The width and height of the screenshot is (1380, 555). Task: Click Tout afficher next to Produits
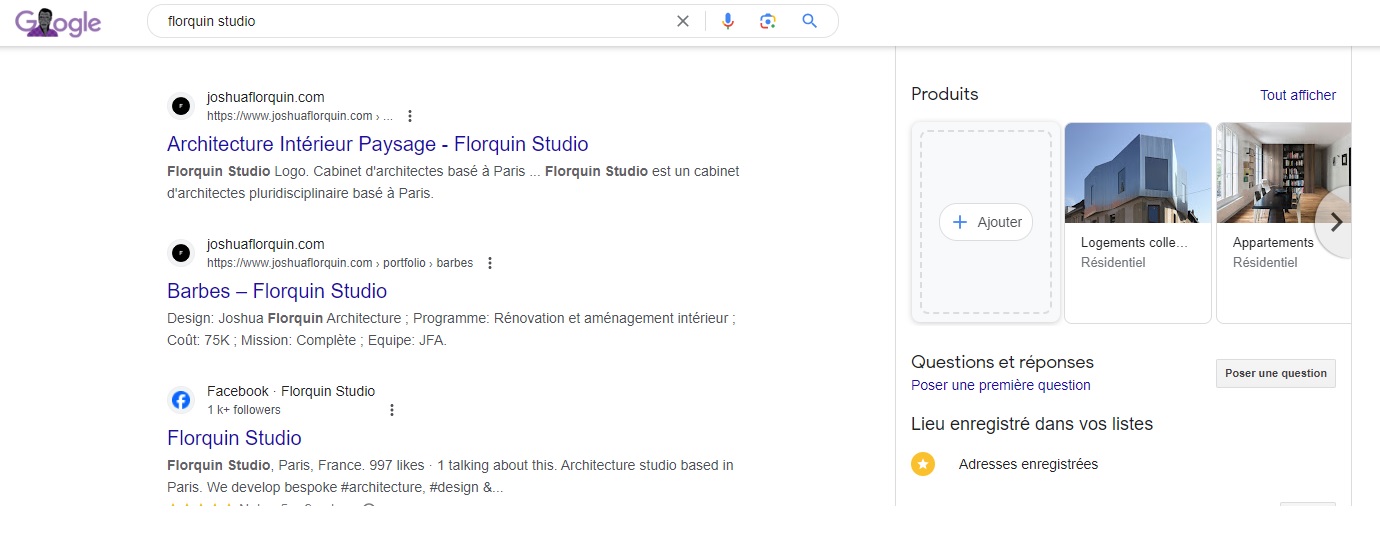coord(1298,95)
